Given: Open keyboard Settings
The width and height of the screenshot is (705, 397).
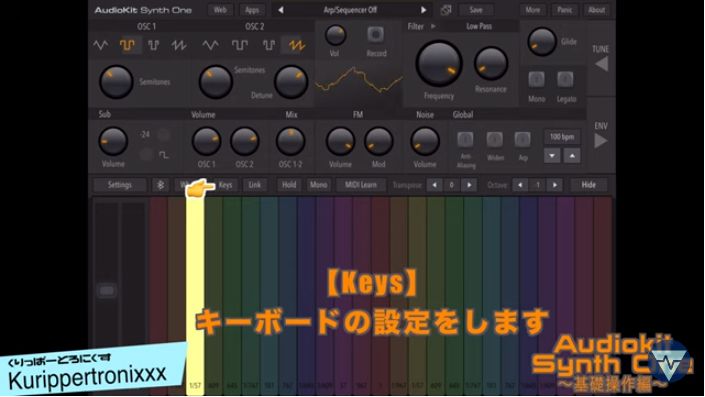Looking at the screenshot, I should pyautogui.click(x=120, y=185).
